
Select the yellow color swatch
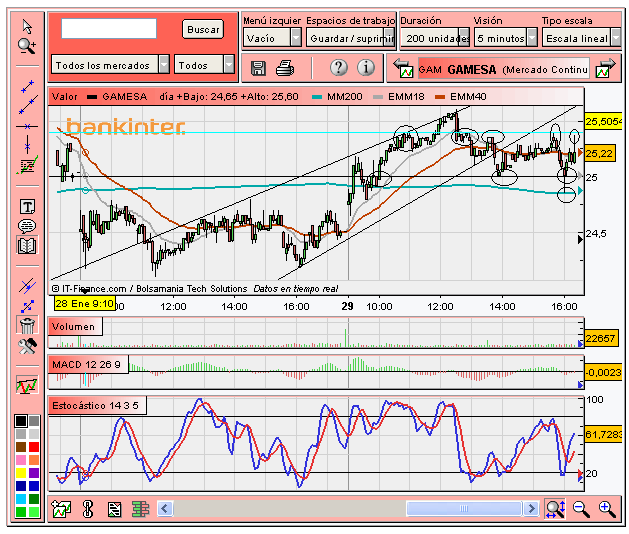pos(21,473)
